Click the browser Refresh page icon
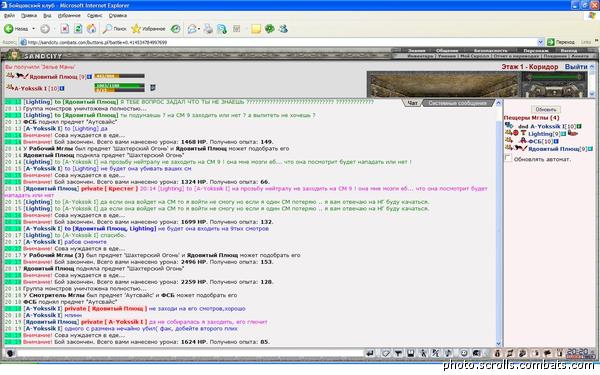The image size is (600, 375). pos(78,29)
